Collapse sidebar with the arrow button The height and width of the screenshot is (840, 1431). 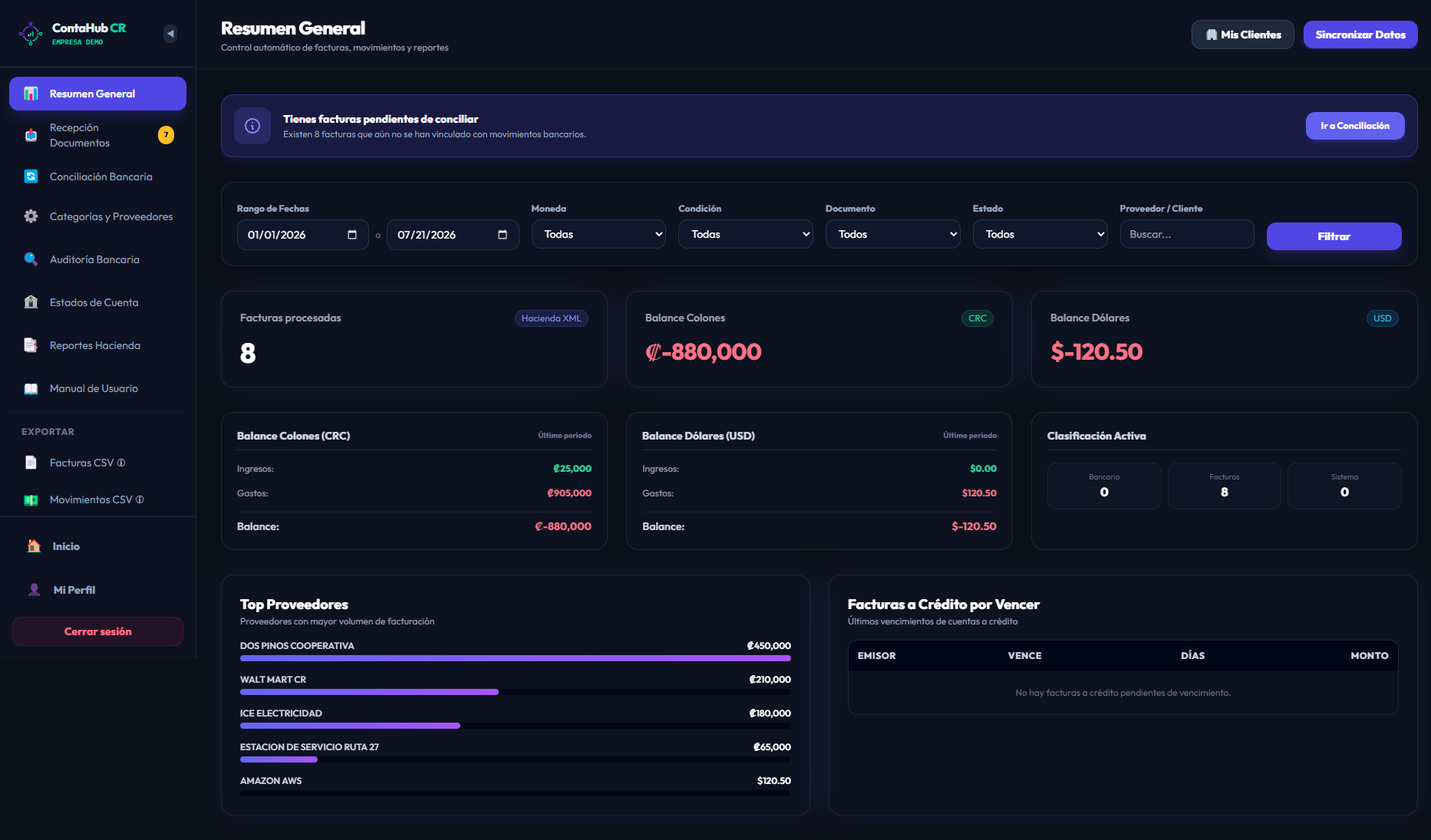click(x=170, y=34)
